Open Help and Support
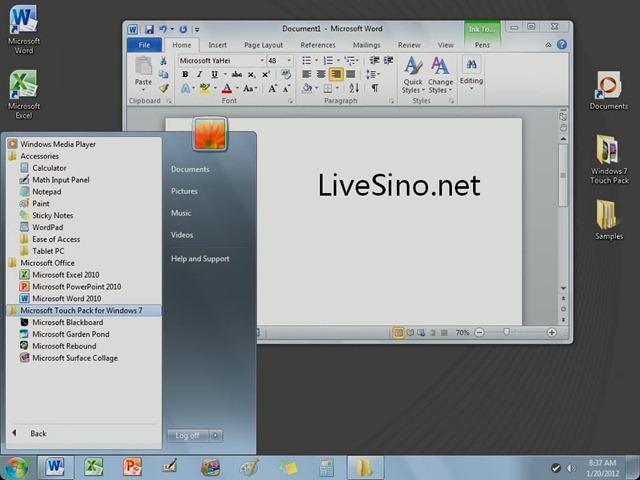The image size is (640, 480). click(200, 259)
